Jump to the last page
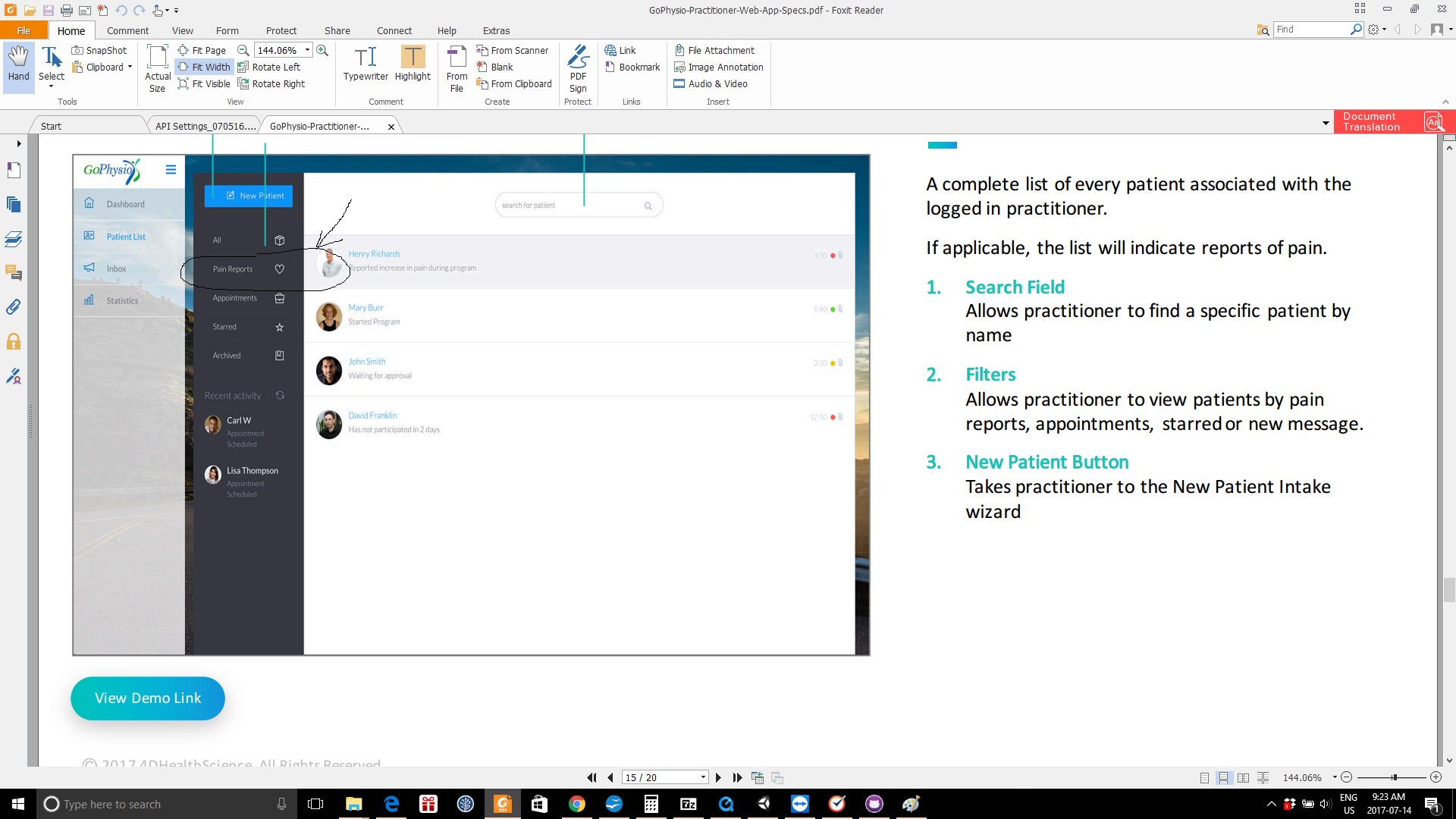The image size is (1456, 819). coord(737,777)
